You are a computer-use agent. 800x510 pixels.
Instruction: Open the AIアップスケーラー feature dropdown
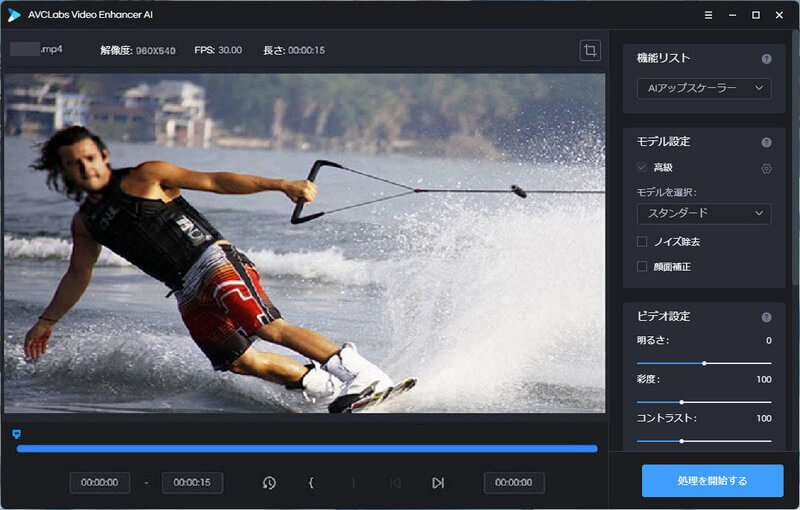(704, 88)
